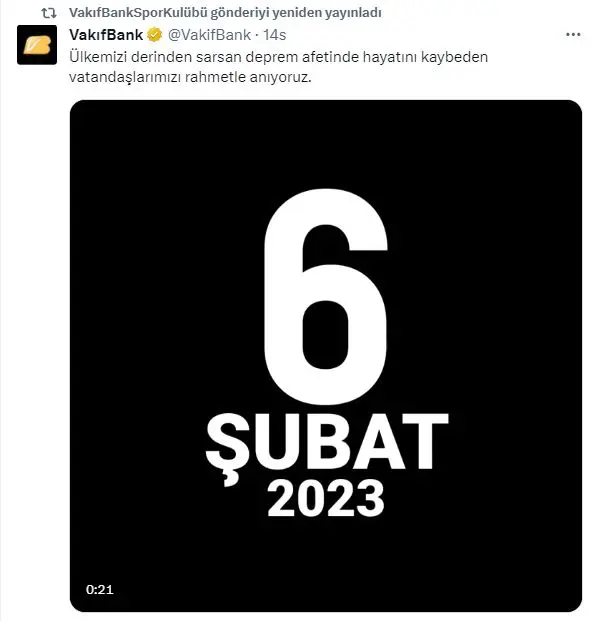Click the 0:21 video duration badge

(x=100, y=589)
